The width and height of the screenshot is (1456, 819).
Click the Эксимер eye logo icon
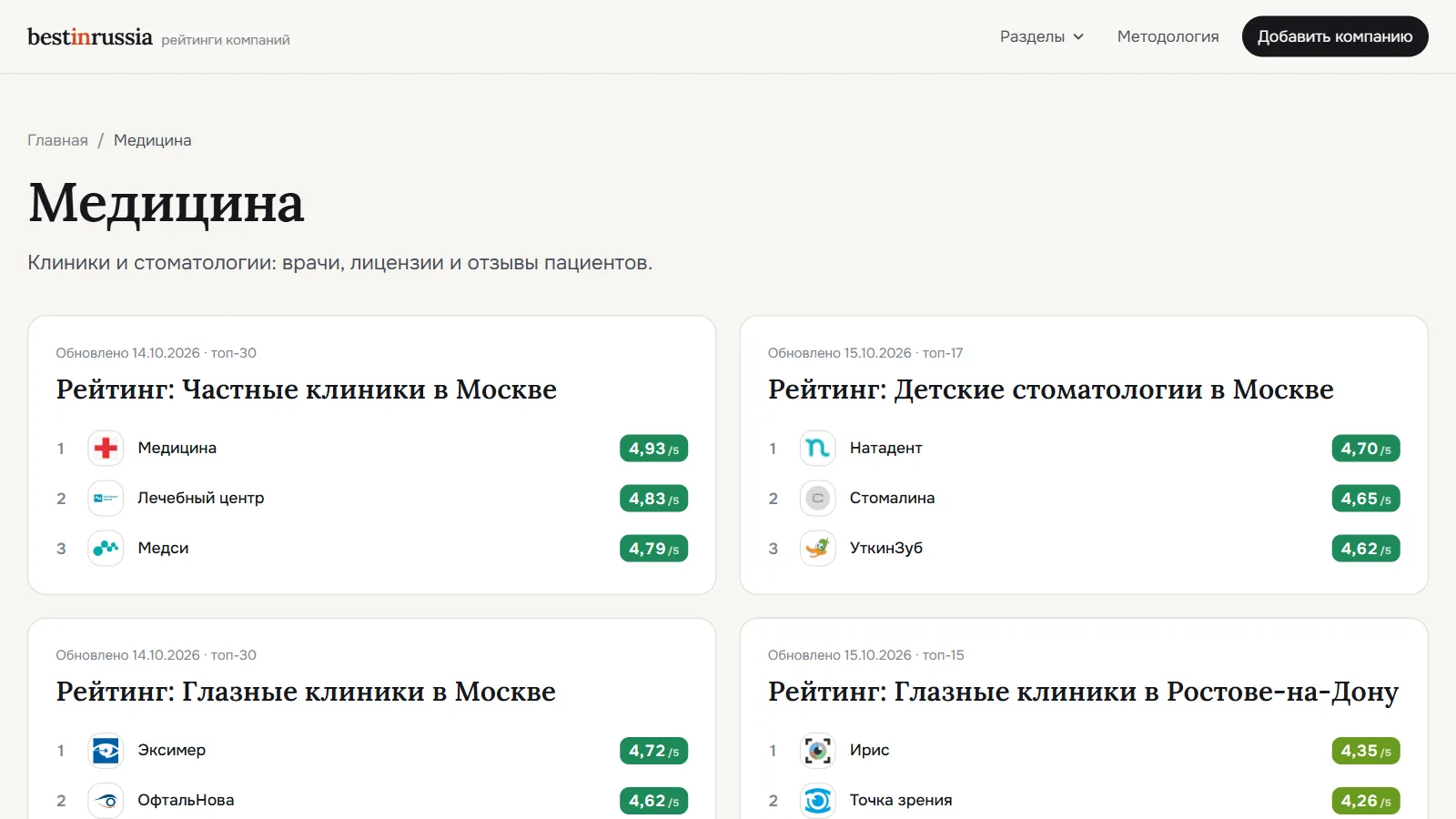pos(106,750)
